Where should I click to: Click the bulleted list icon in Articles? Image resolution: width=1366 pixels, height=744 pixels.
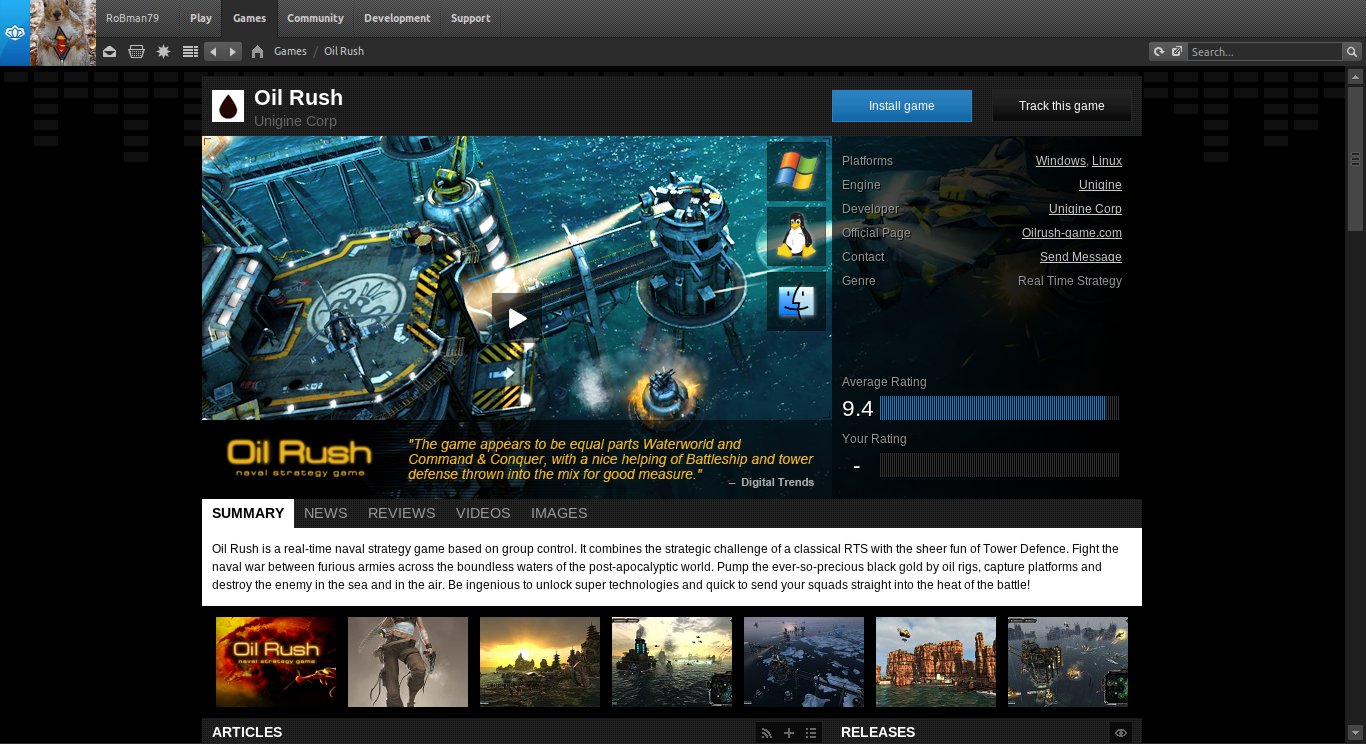pyautogui.click(x=811, y=733)
